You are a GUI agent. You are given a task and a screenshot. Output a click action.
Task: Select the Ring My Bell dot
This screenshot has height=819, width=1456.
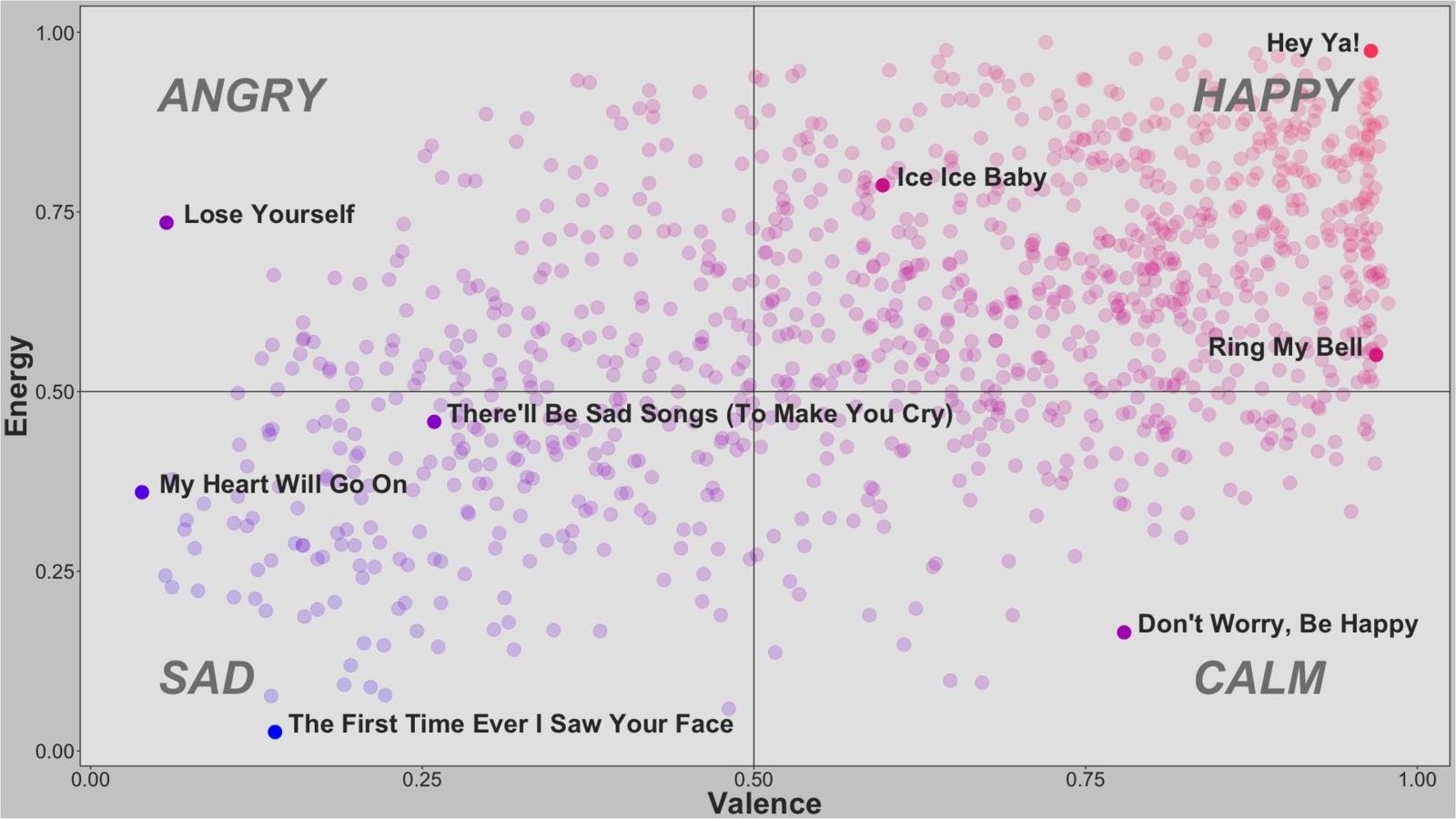pos(1376,355)
